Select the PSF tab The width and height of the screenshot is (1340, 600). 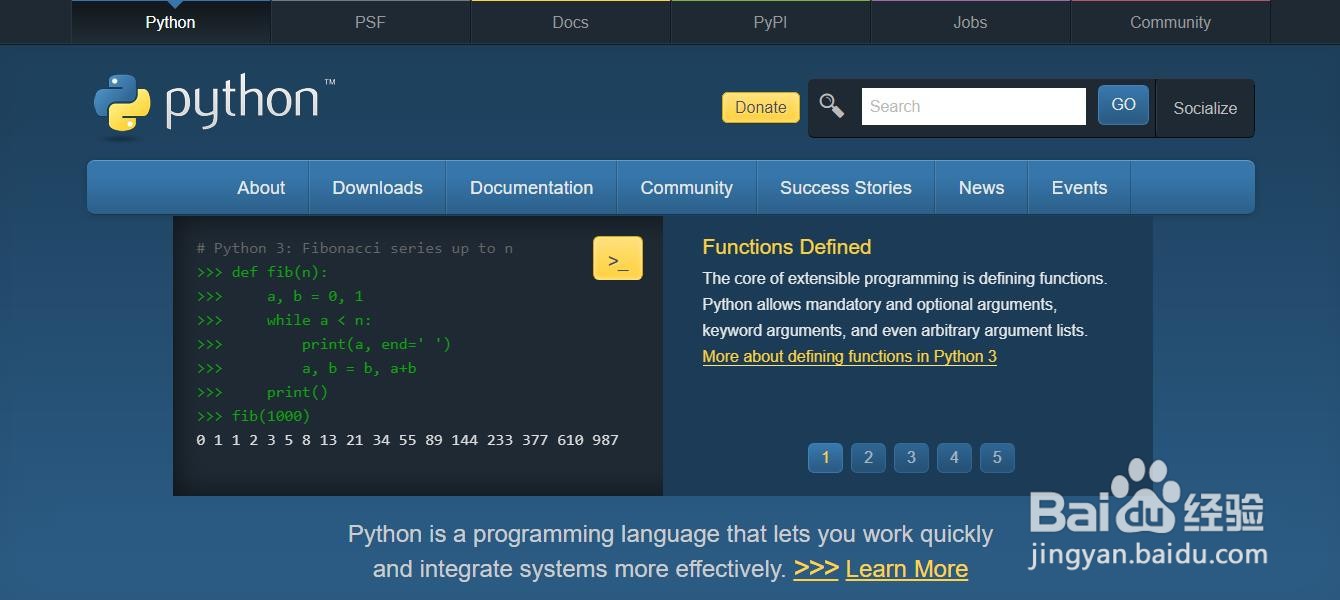[x=370, y=22]
